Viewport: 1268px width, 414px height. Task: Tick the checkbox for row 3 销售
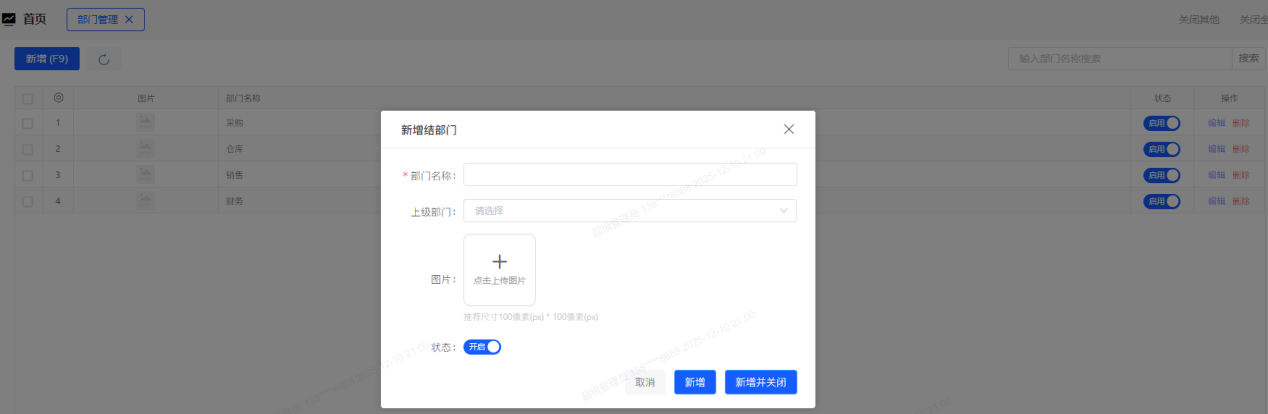coord(27,175)
